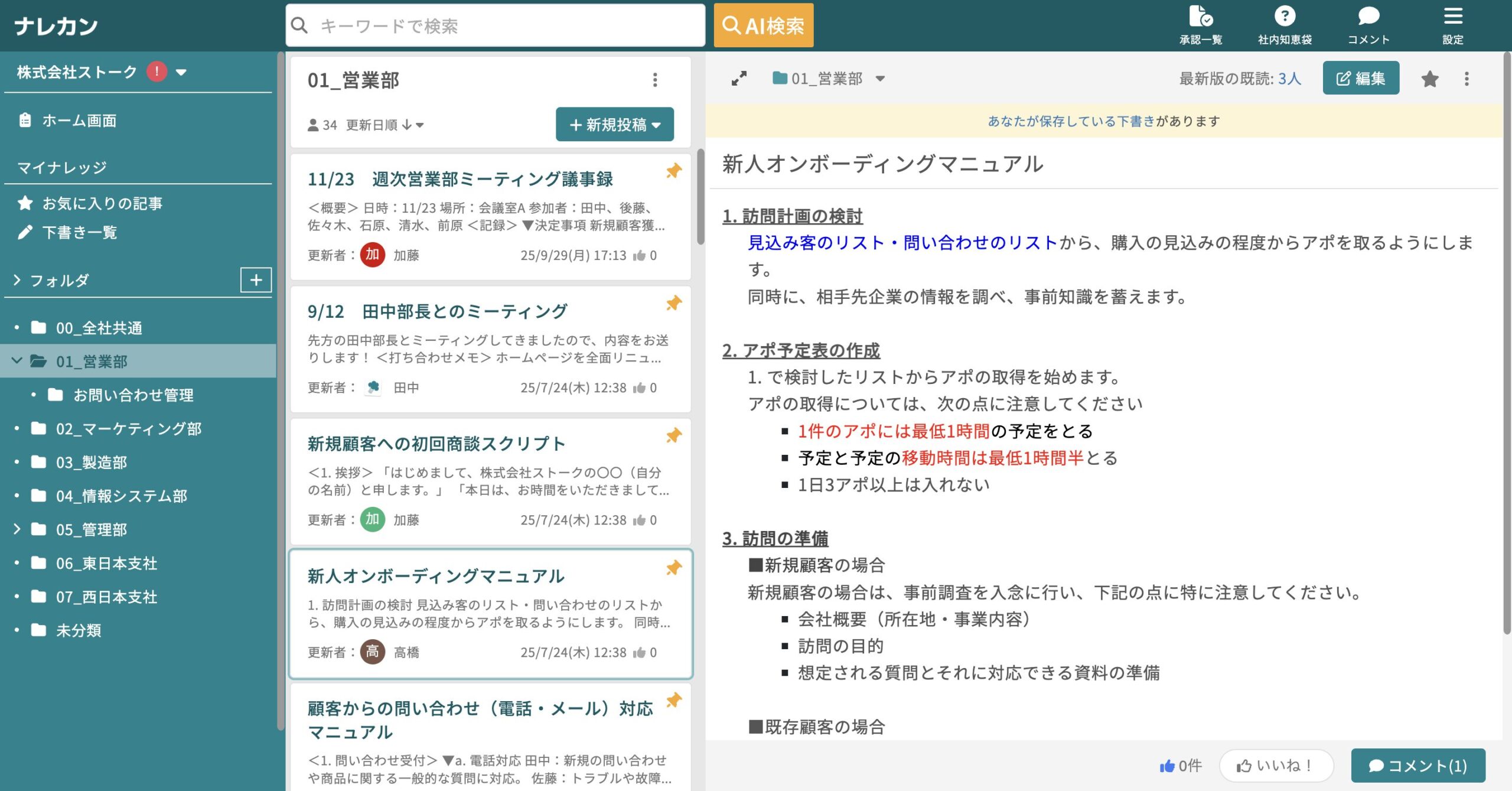
Task: Click the pin icon on 田中部長とのミーティング
Action: [x=674, y=303]
